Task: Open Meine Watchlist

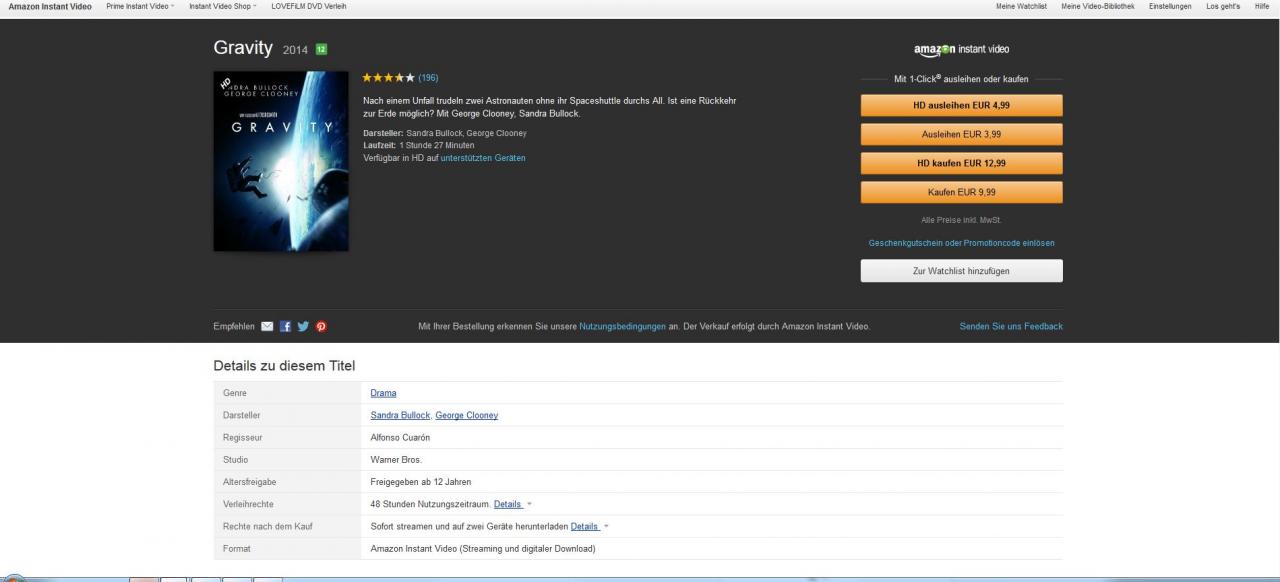Action: coord(1021,7)
